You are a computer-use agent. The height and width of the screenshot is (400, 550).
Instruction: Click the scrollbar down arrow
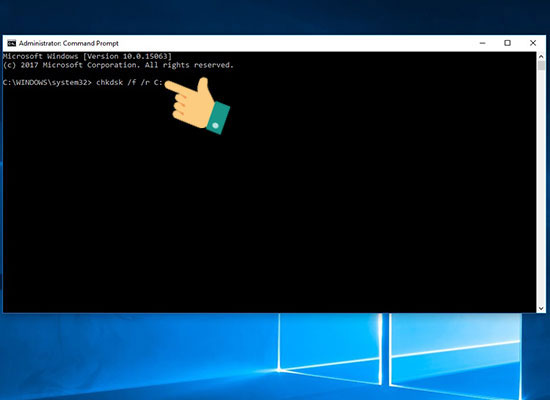[x=541, y=308]
